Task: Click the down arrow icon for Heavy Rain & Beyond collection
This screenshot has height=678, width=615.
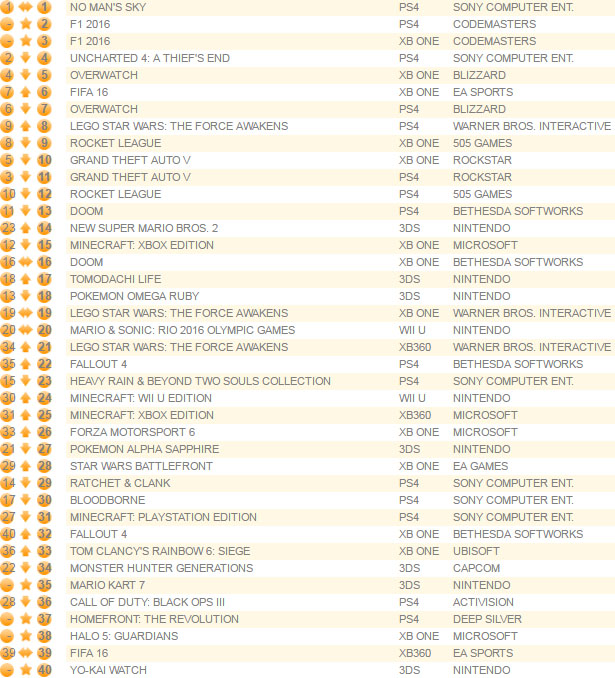Action: [x=26, y=381]
